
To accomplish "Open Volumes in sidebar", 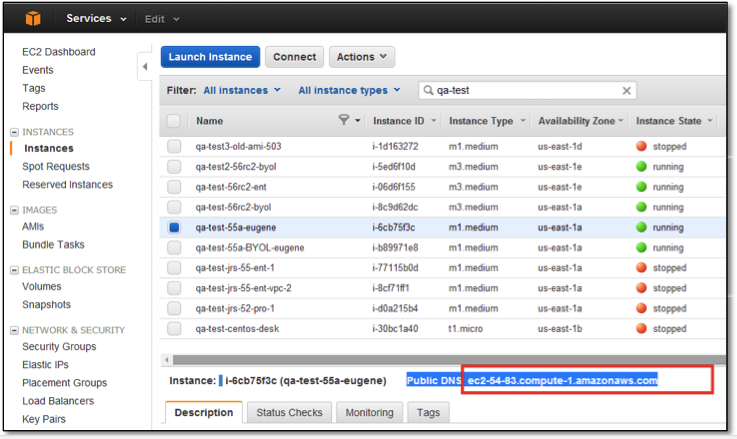I will click(x=42, y=286).
